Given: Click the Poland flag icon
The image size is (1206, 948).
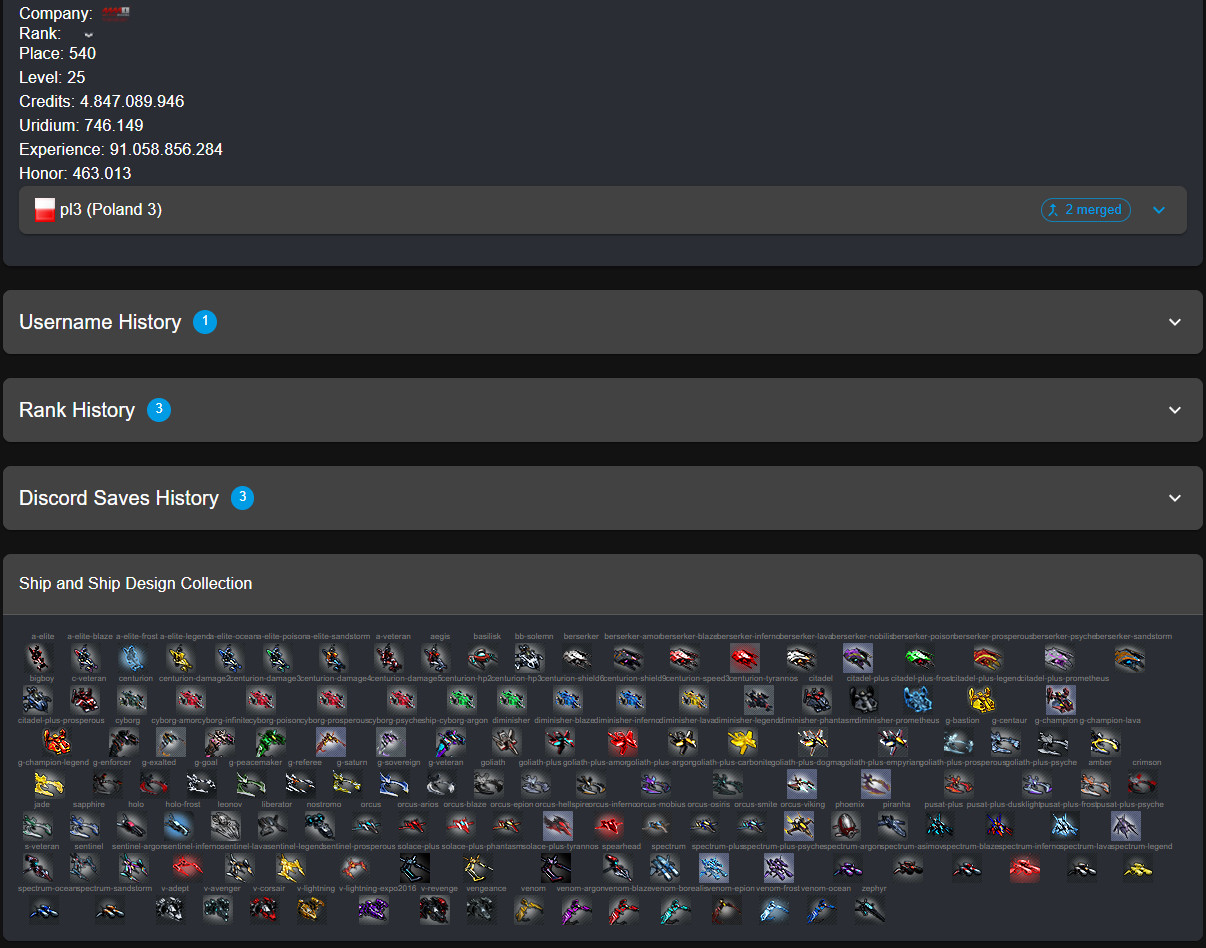Looking at the screenshot, I should [x=45, y=210].
